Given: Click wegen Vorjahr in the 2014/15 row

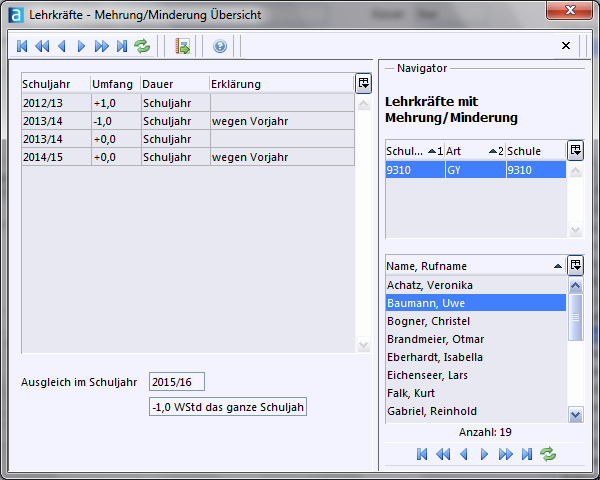Looking at the screenshot, I should click(250, 157).
